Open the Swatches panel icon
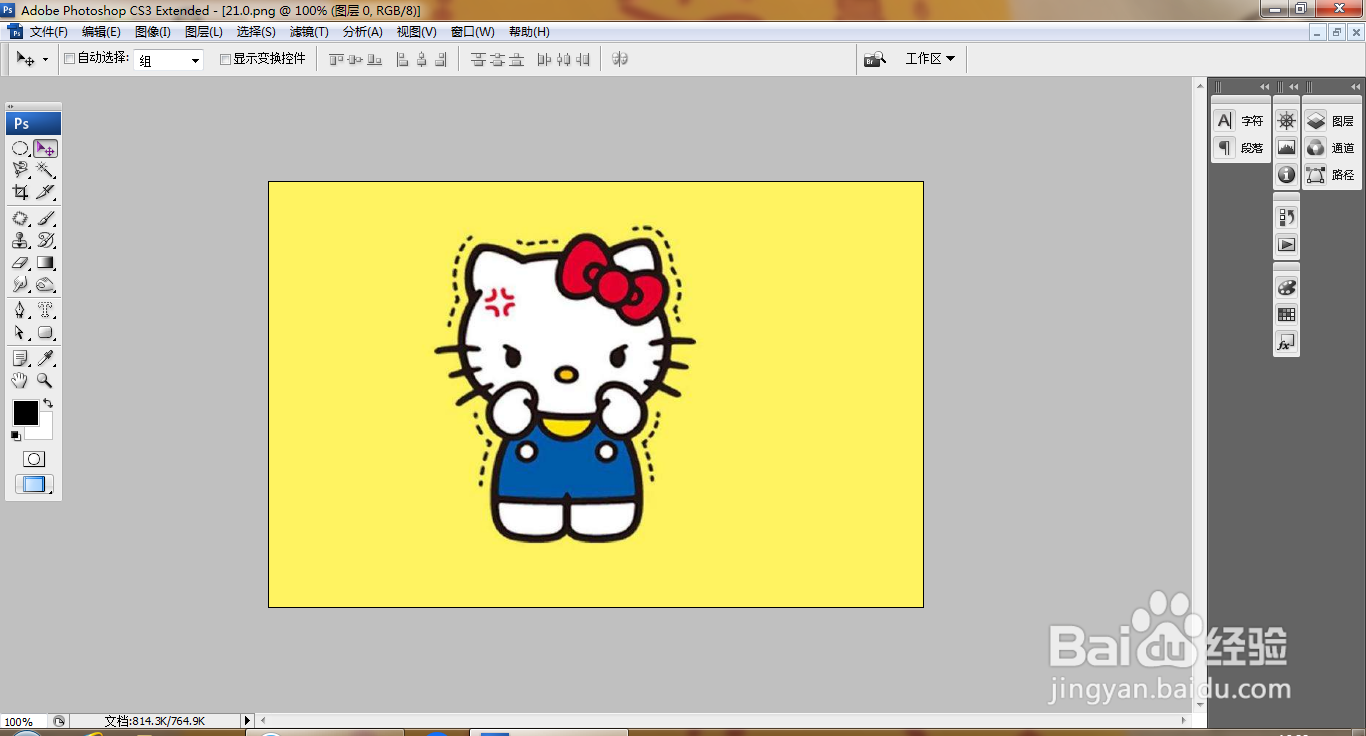 click(x=1287, y=314)
